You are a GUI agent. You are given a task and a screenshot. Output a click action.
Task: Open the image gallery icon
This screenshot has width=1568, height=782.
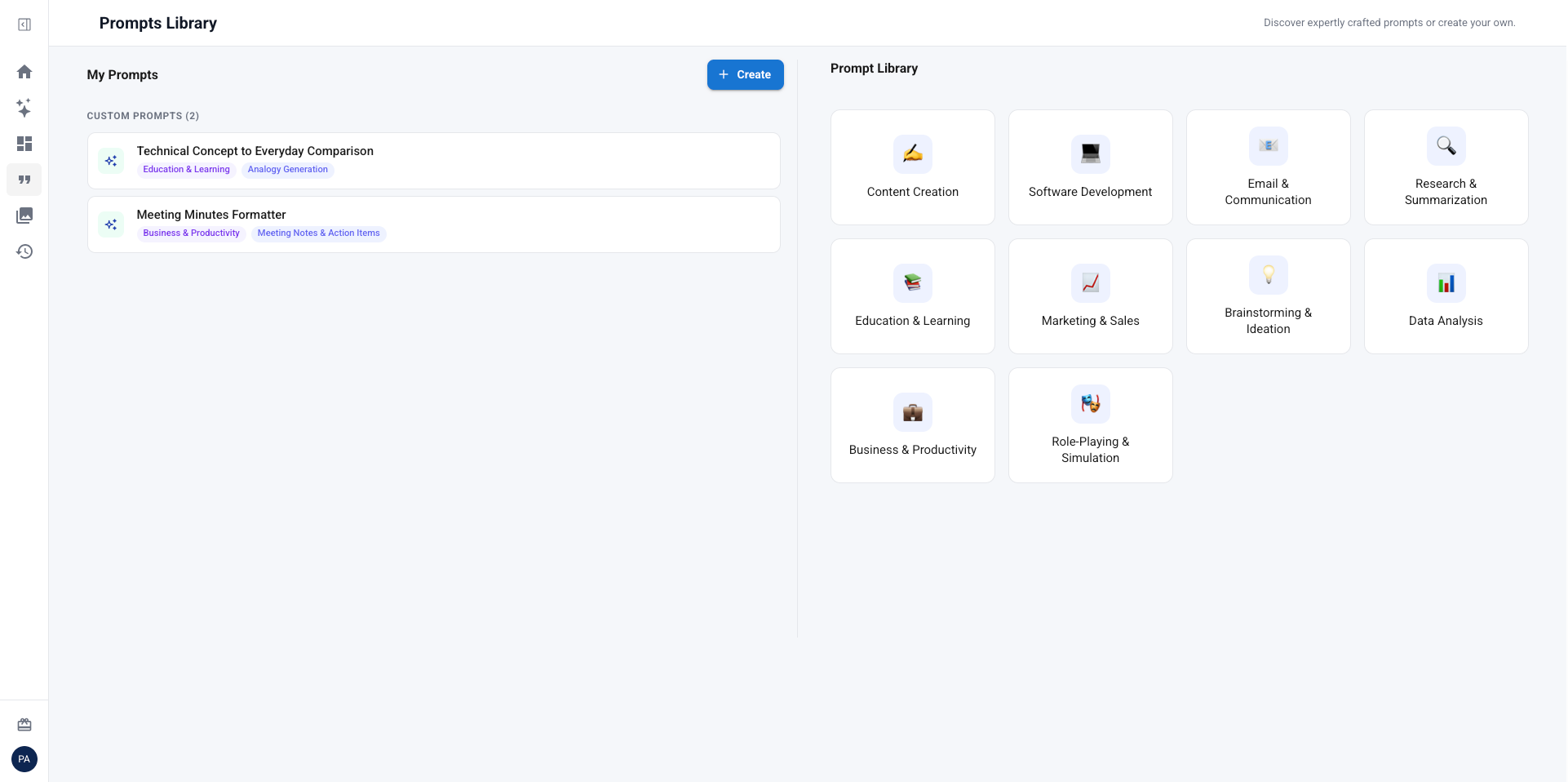coord(24,215)
